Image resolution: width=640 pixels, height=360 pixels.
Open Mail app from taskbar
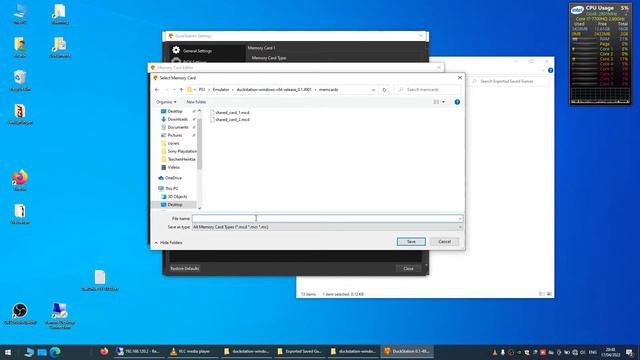pos(42,352)
